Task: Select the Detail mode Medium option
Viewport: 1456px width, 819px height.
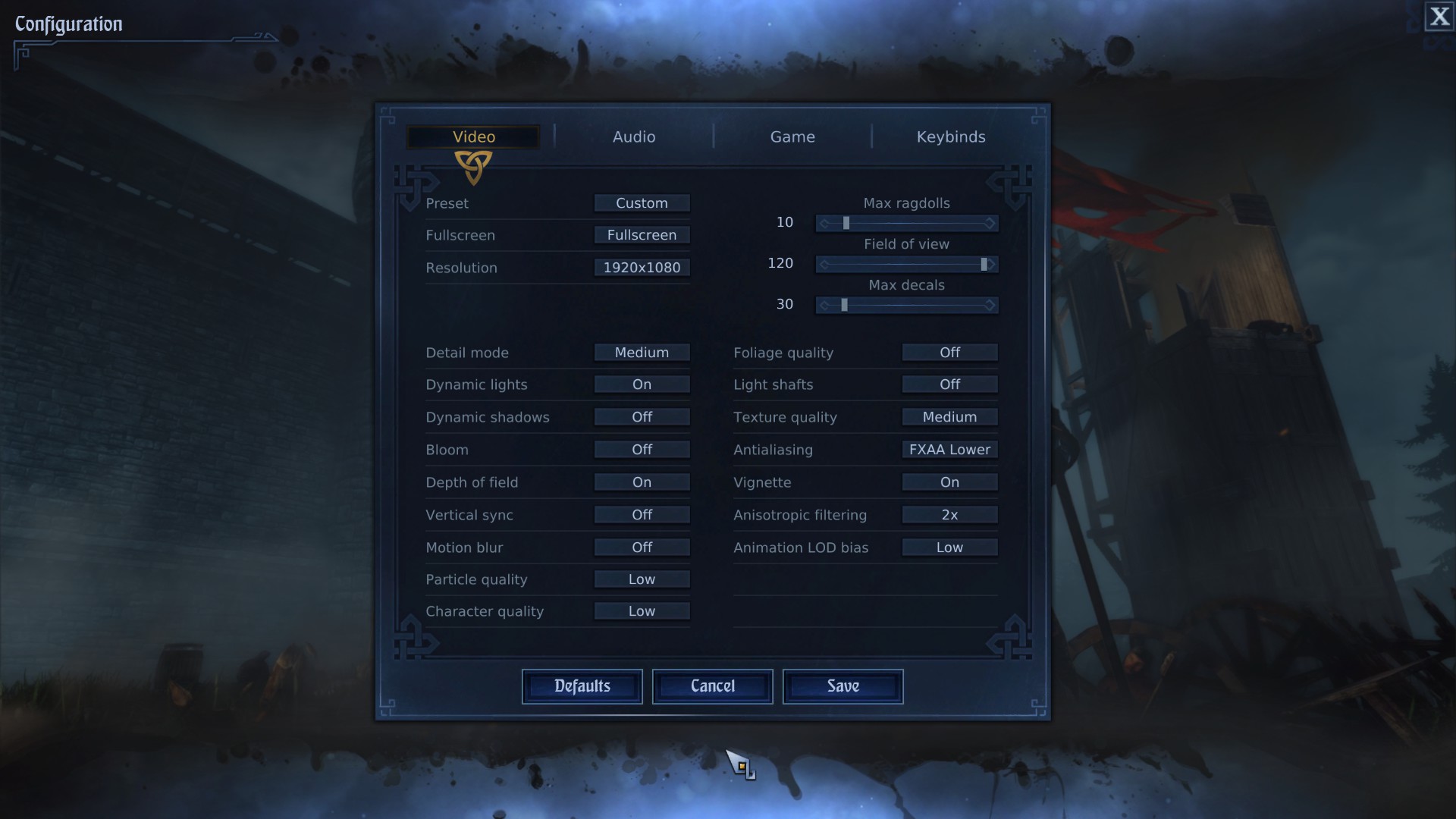Action: pyautogui.click(x=641, y=352)
